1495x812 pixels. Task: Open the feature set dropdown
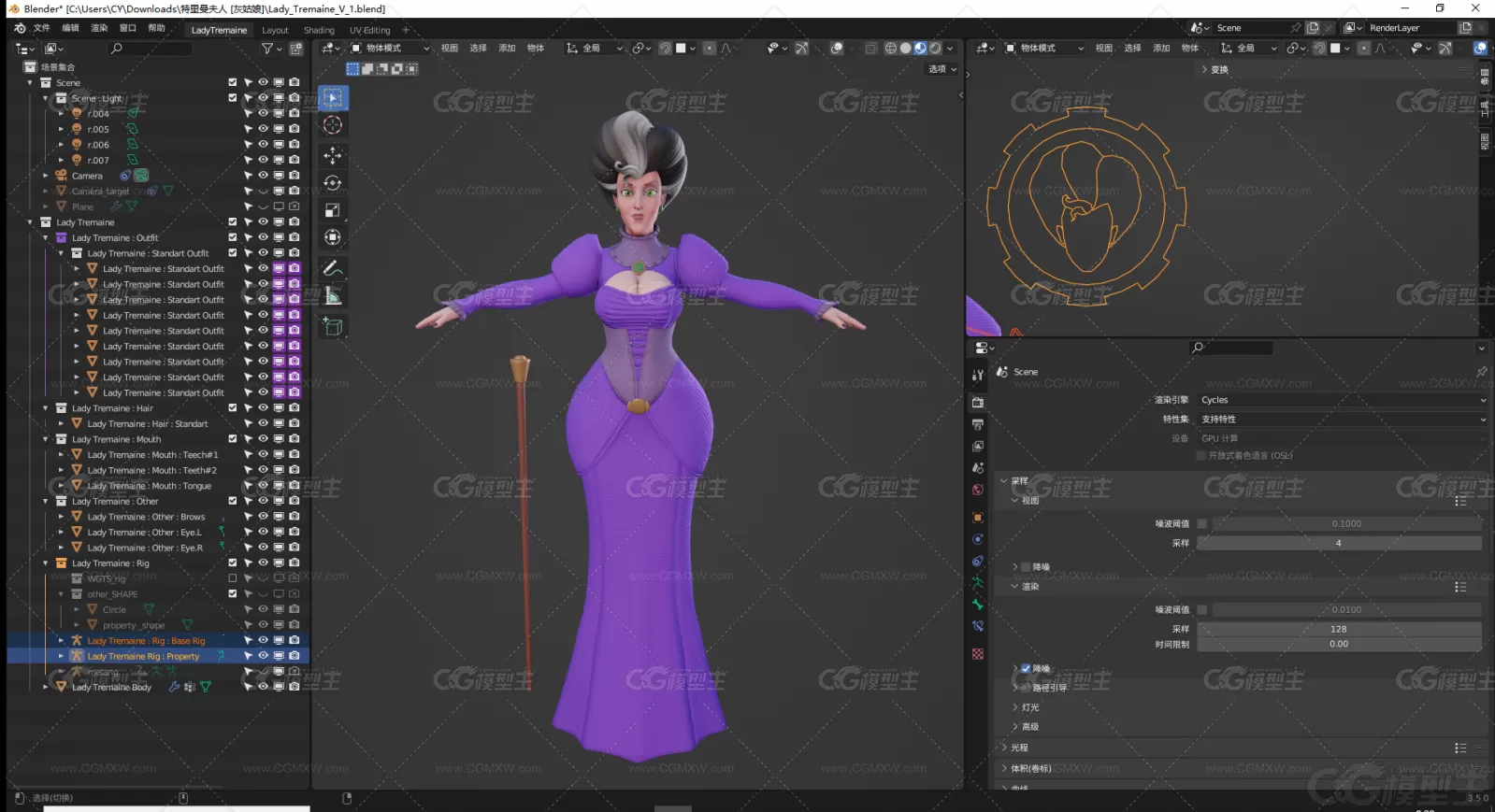(1343, 420)
